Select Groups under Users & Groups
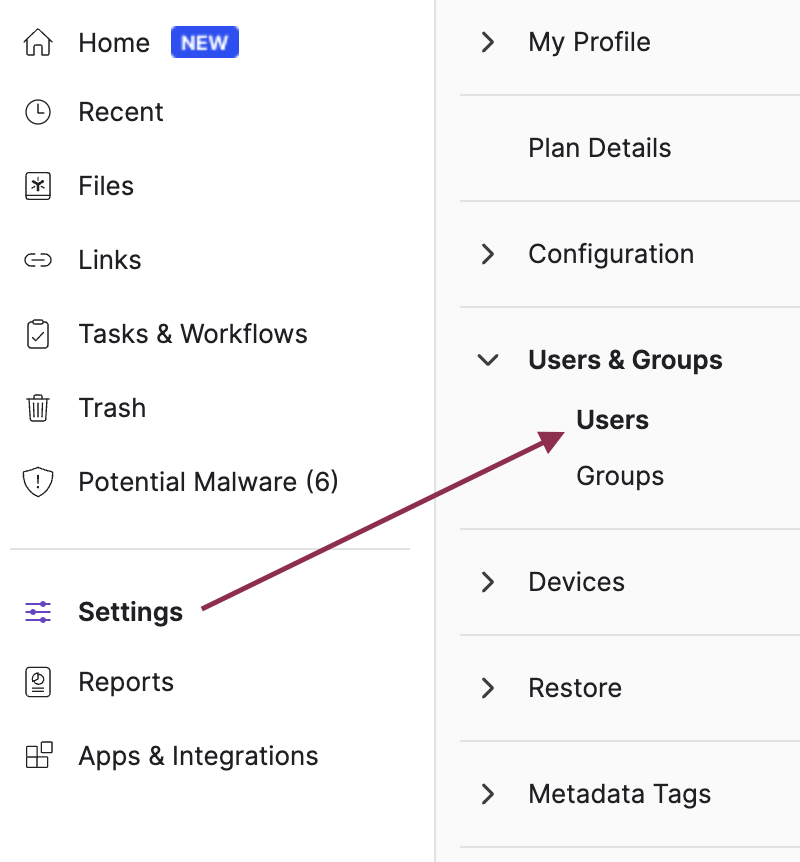 620,476
